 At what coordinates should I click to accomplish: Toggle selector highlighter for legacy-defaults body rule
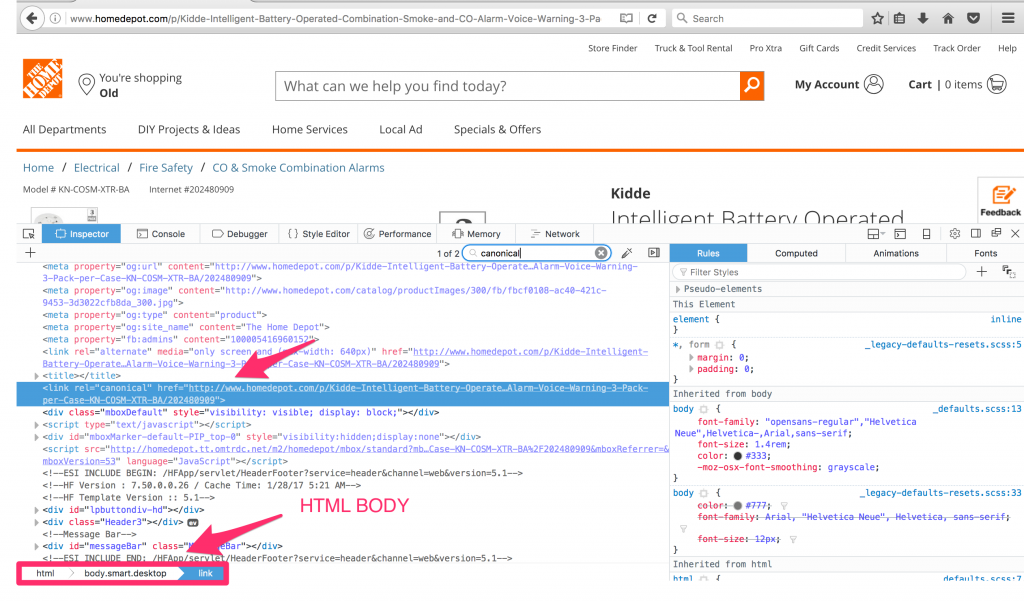pos(703,493)
